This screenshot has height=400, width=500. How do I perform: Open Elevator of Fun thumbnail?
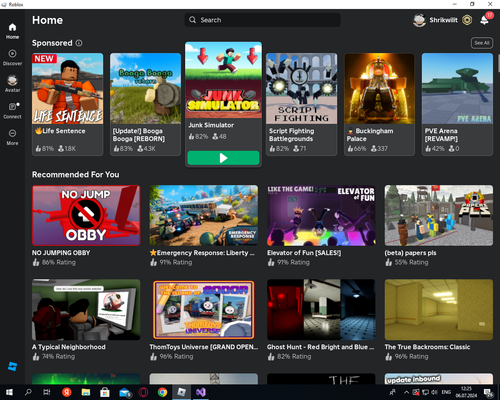pyautogui.click(x=321, y=215)
